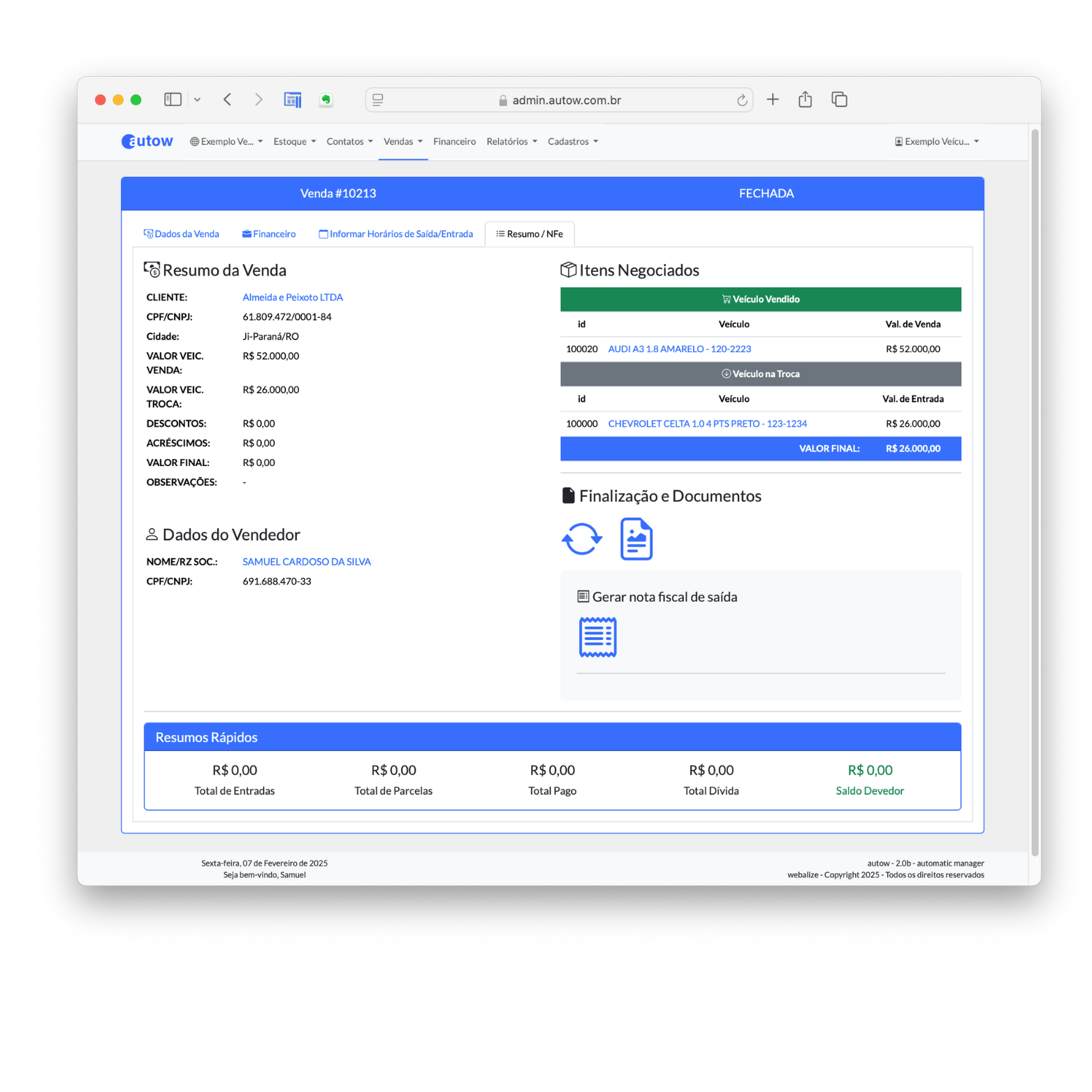Click the autow logo
Screen dimensions: 1092x1092
click(147, 141)
